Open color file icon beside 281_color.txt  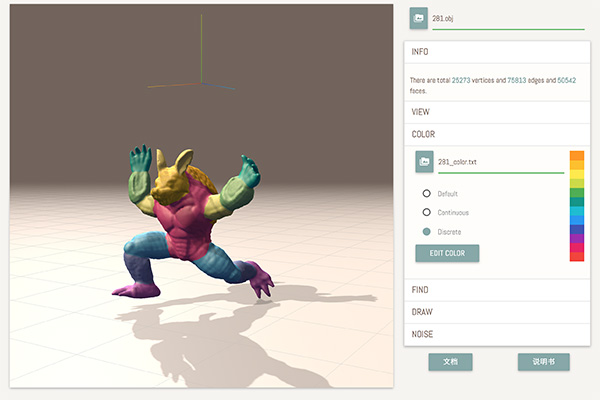tap(424, 162)
